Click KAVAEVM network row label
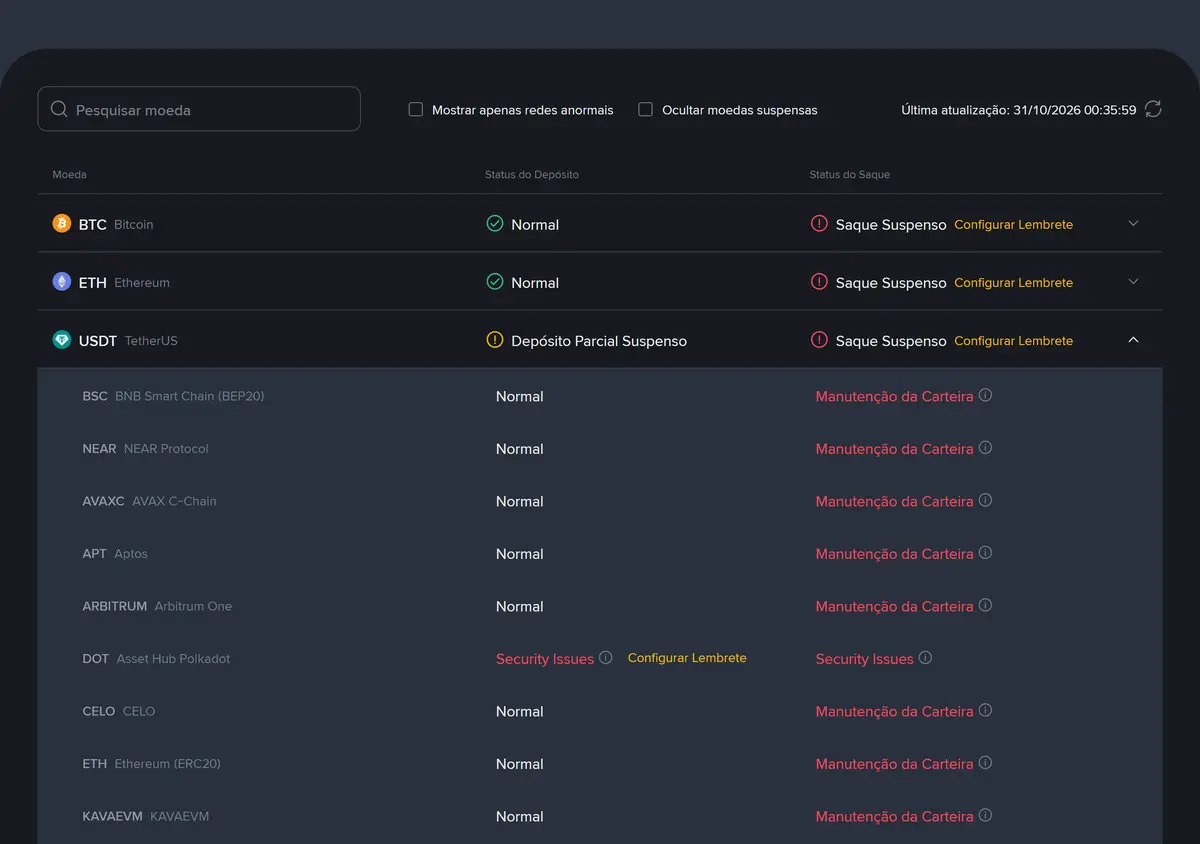This screenshot has width=1200, height=844. click(x=146, y=816)
